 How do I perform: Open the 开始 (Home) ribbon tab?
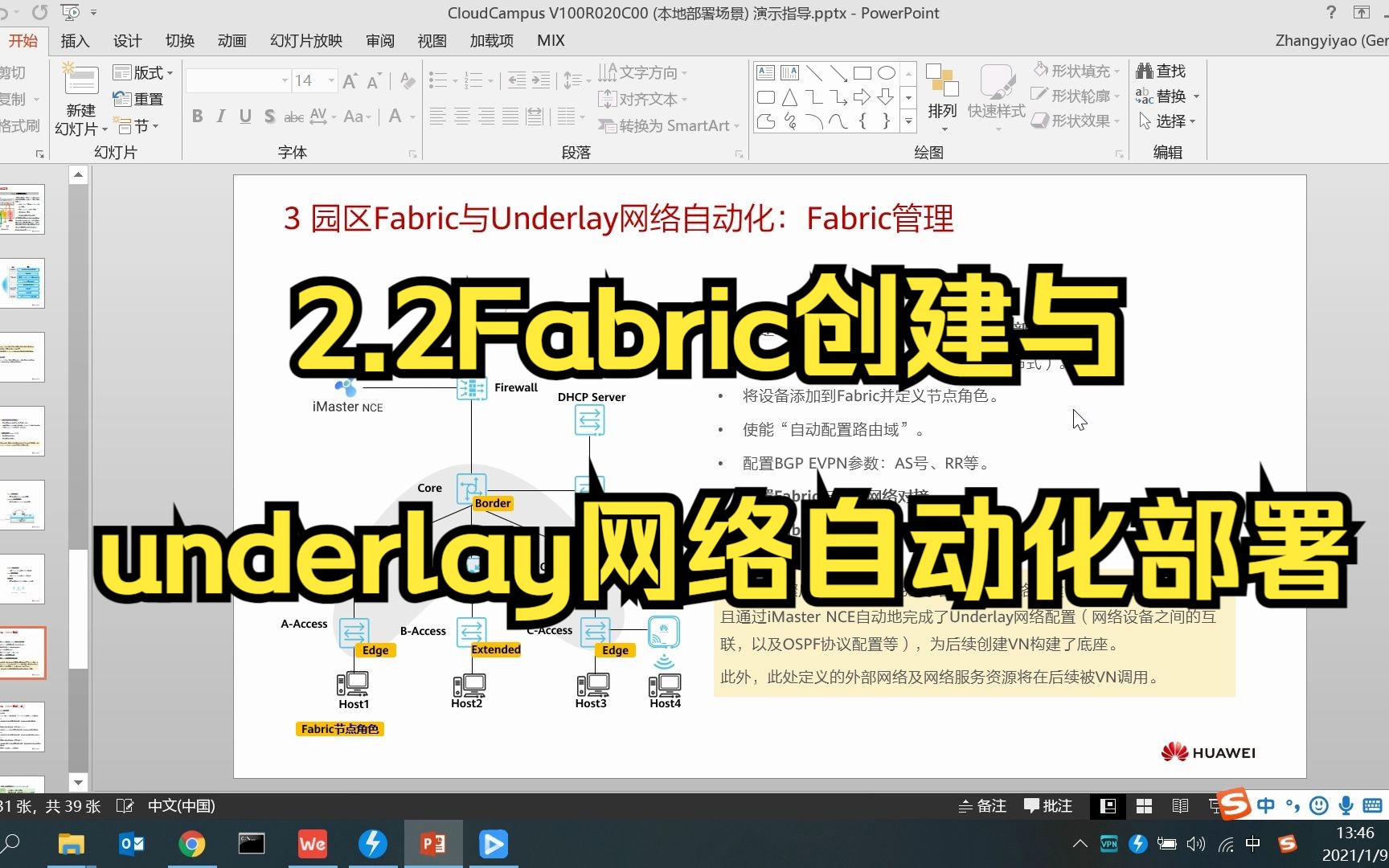(23, 40)
